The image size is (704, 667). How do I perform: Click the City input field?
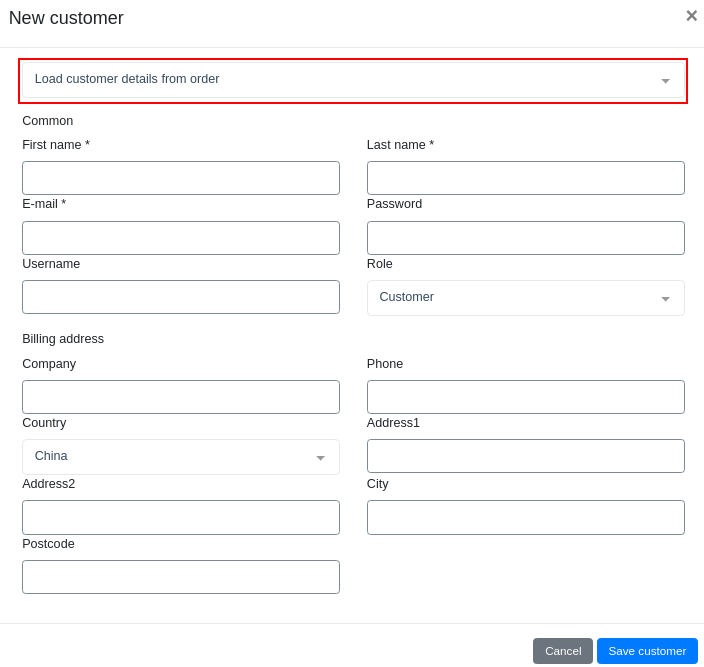[525, 517]
